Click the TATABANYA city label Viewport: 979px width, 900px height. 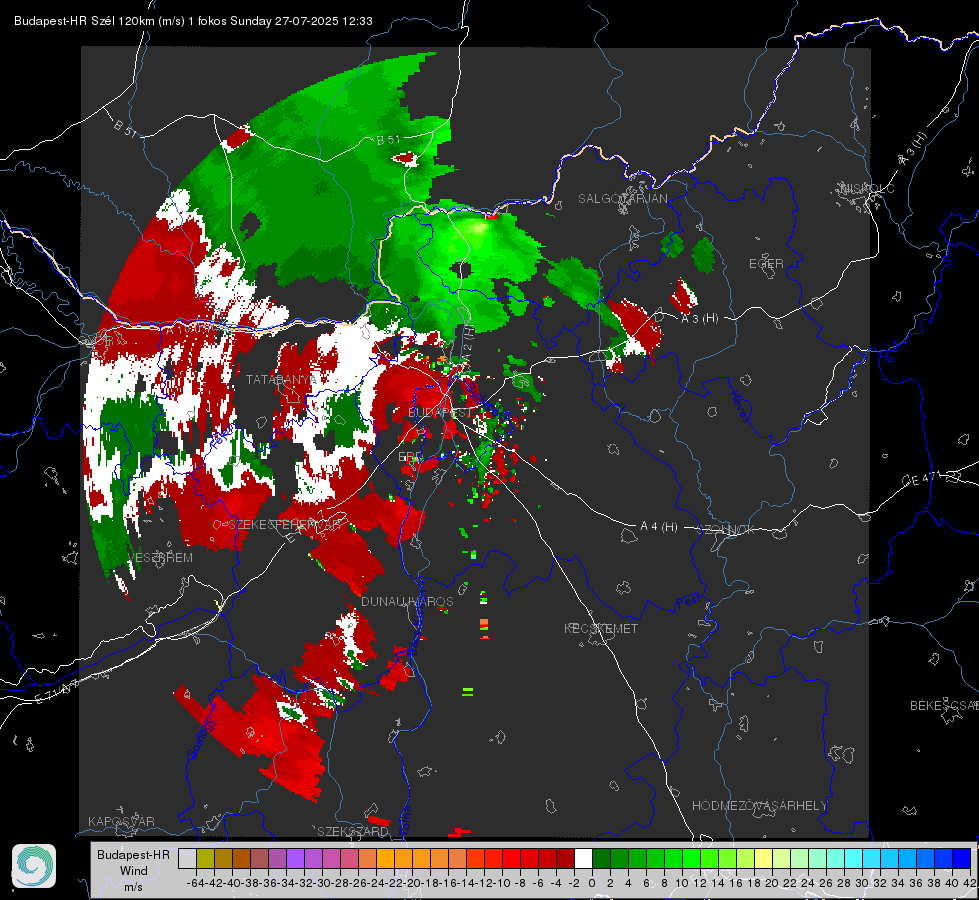coord(281,379)
